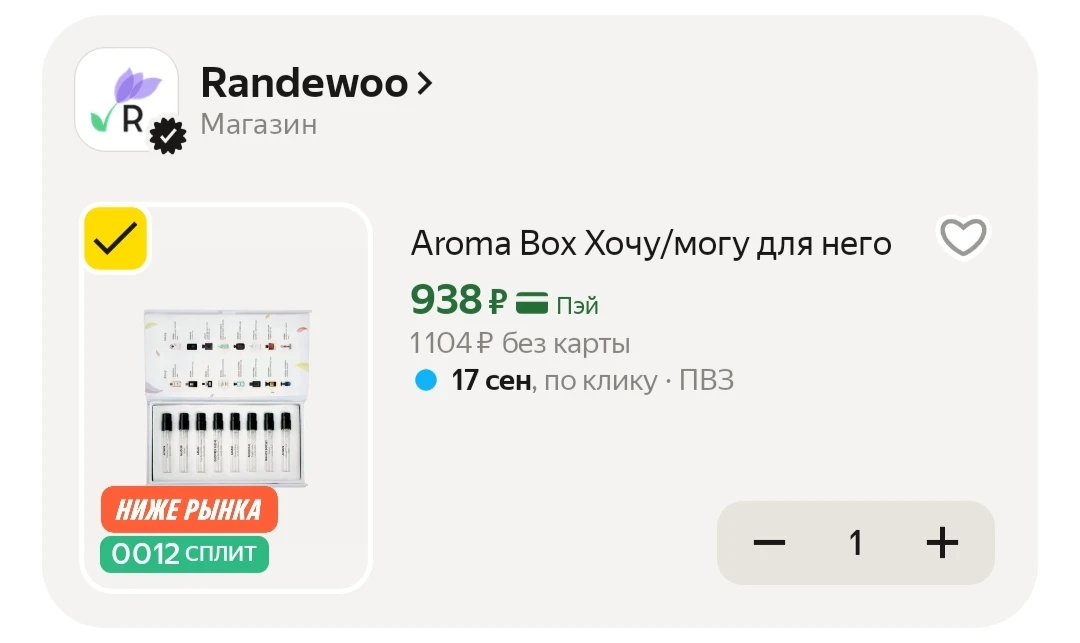This screenshot has width=1080, height=643.
Task: Open the Aroma Box product thumbnail
Action: tap(226, 397)
